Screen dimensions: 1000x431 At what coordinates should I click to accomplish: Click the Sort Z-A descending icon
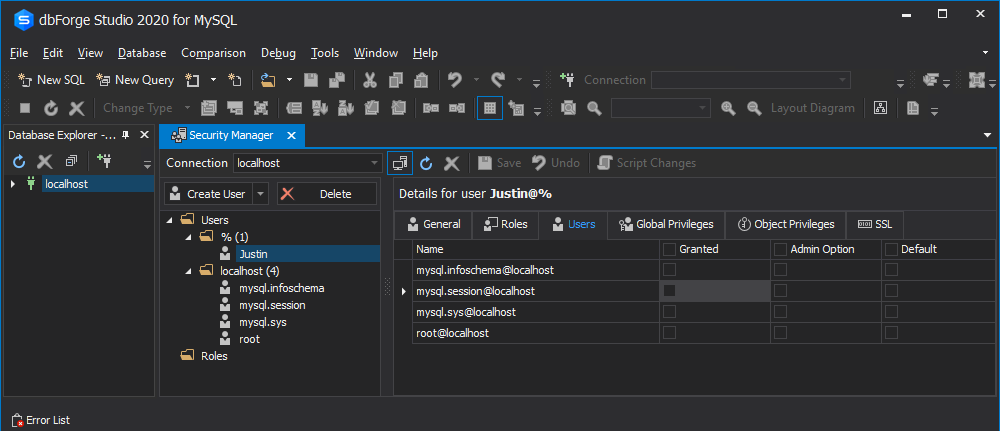tap(346, 108)
